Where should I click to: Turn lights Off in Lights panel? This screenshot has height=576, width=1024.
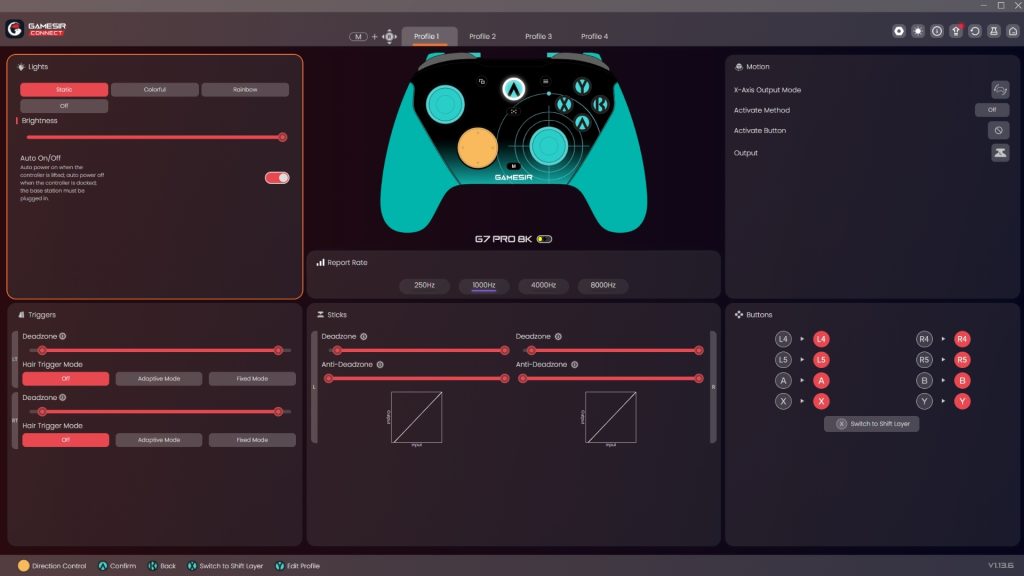[64, 106]
